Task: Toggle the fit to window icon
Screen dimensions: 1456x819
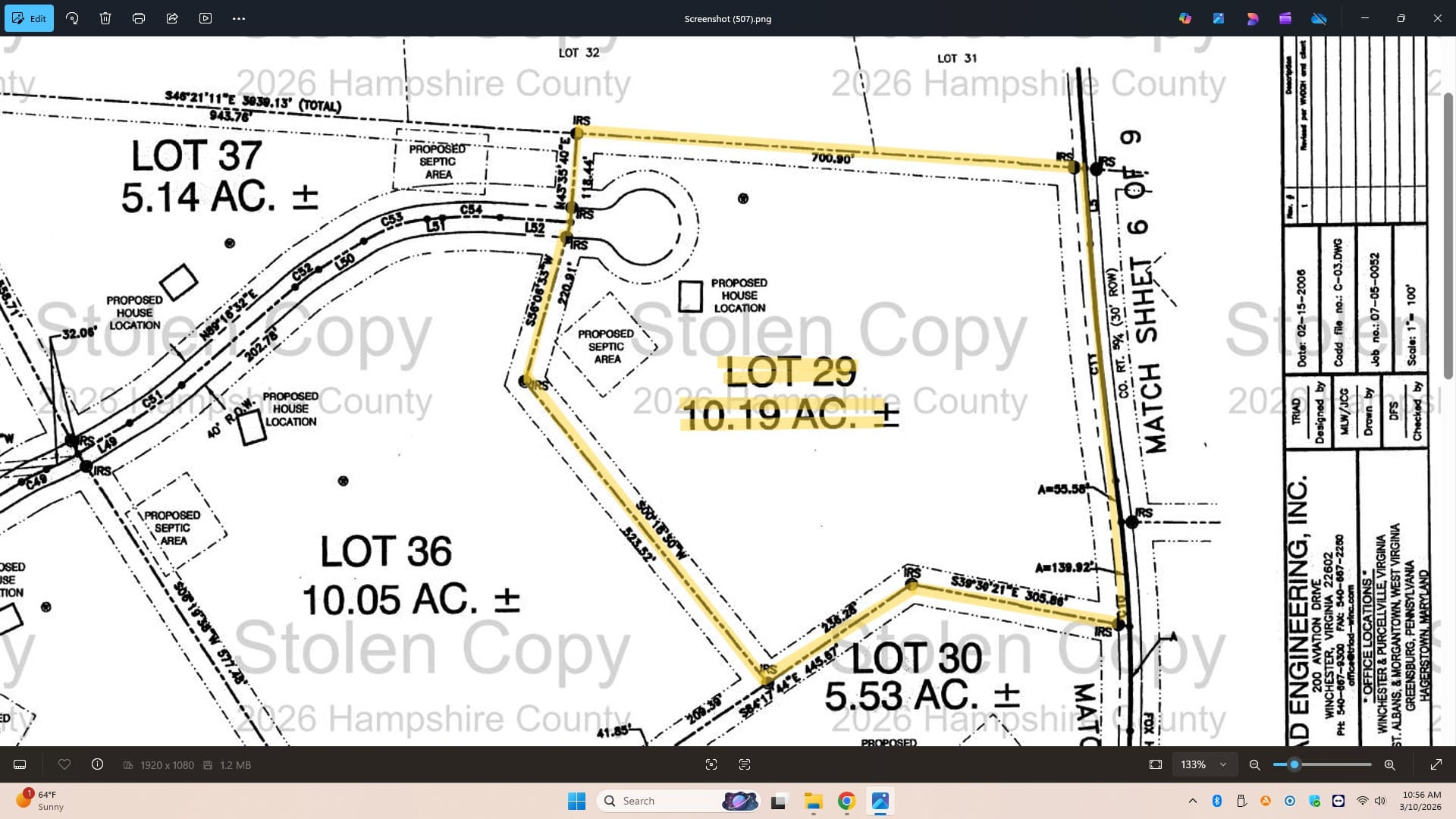Action: 1156,764
